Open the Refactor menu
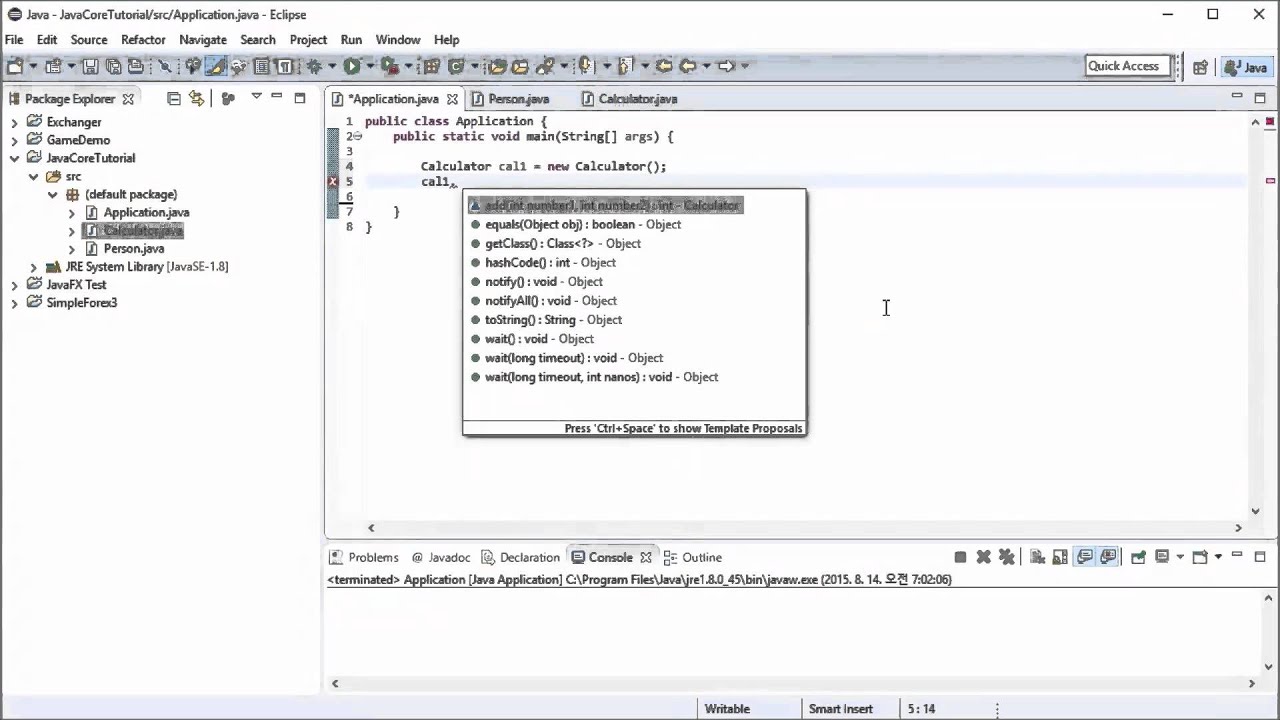The width and height of the screenshot is (1280, 720). coord(143,39)
